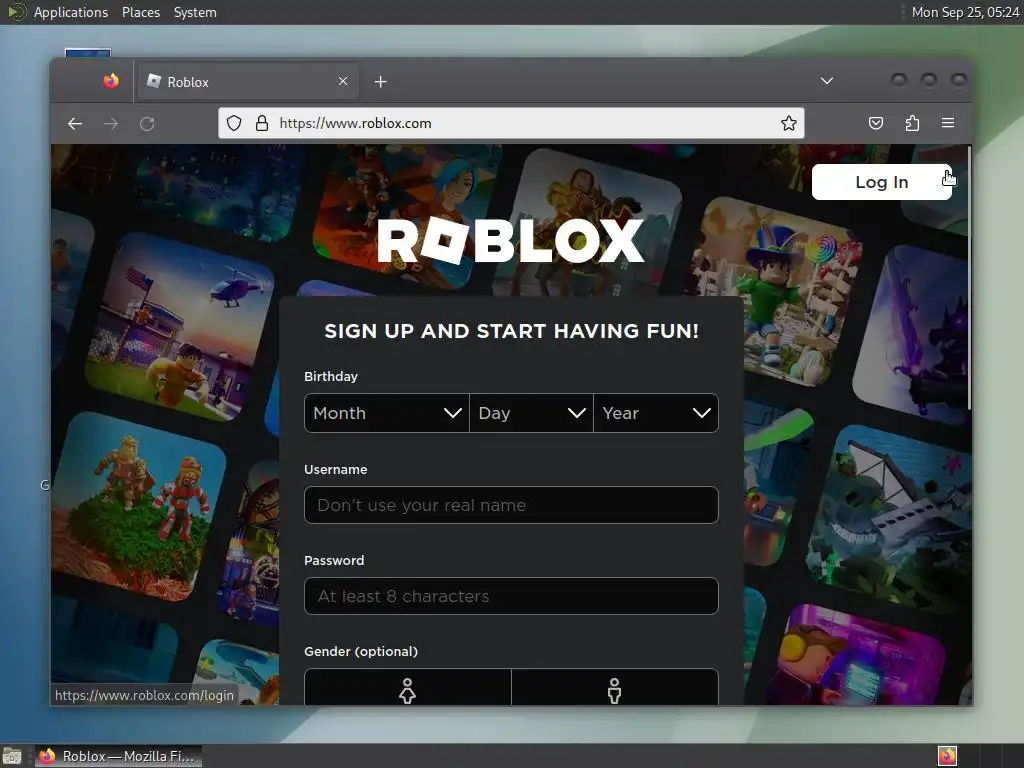Click the Roblox logo
The width and height of the screenshot is (1024, 768).
[x=511, y=241]
